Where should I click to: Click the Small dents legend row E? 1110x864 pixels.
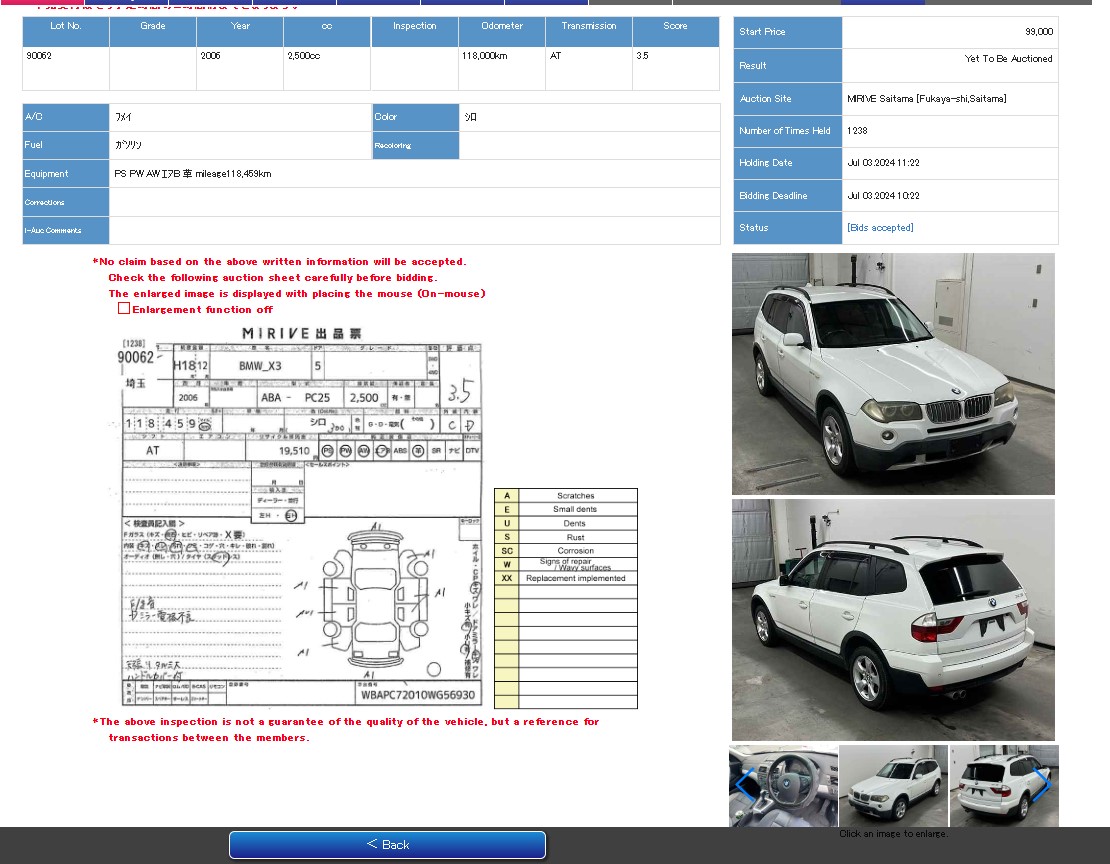(566, 509)
